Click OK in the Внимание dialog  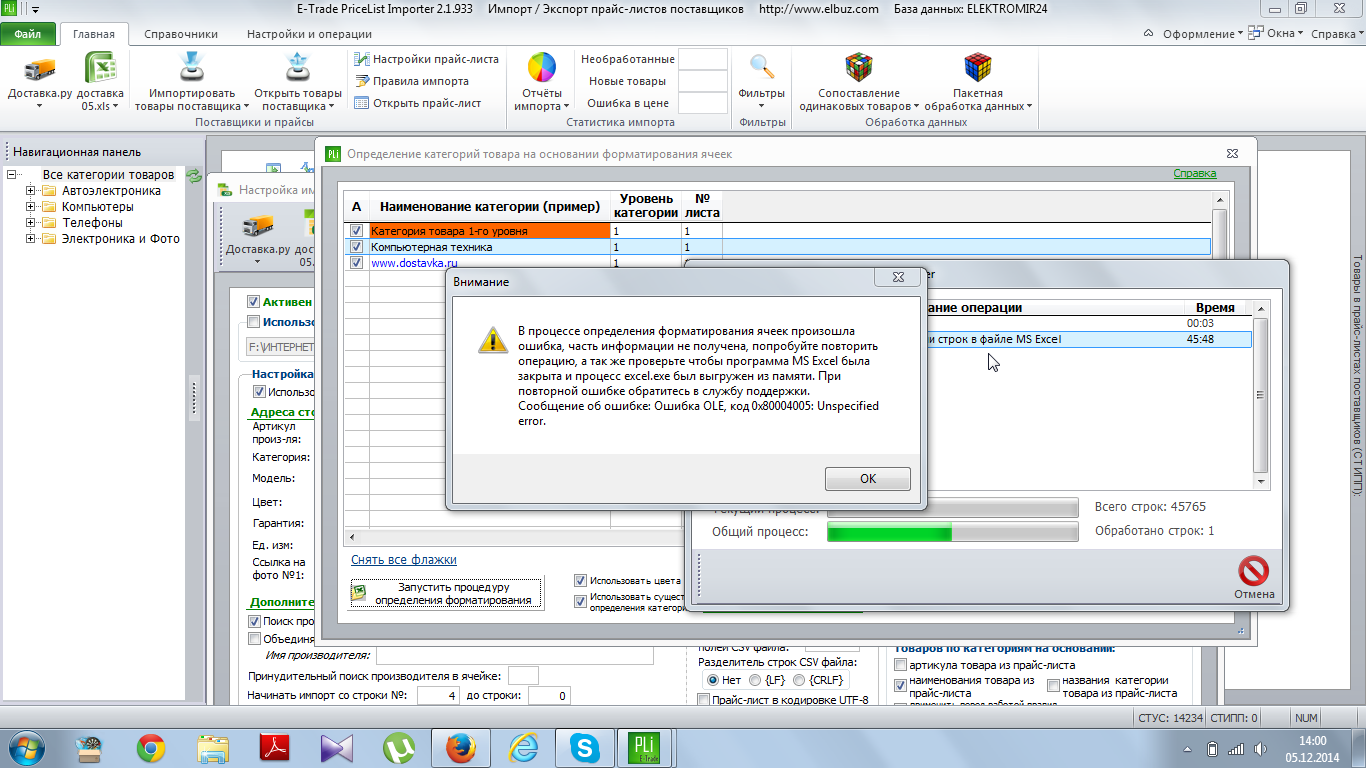click(x=868, y=479)
